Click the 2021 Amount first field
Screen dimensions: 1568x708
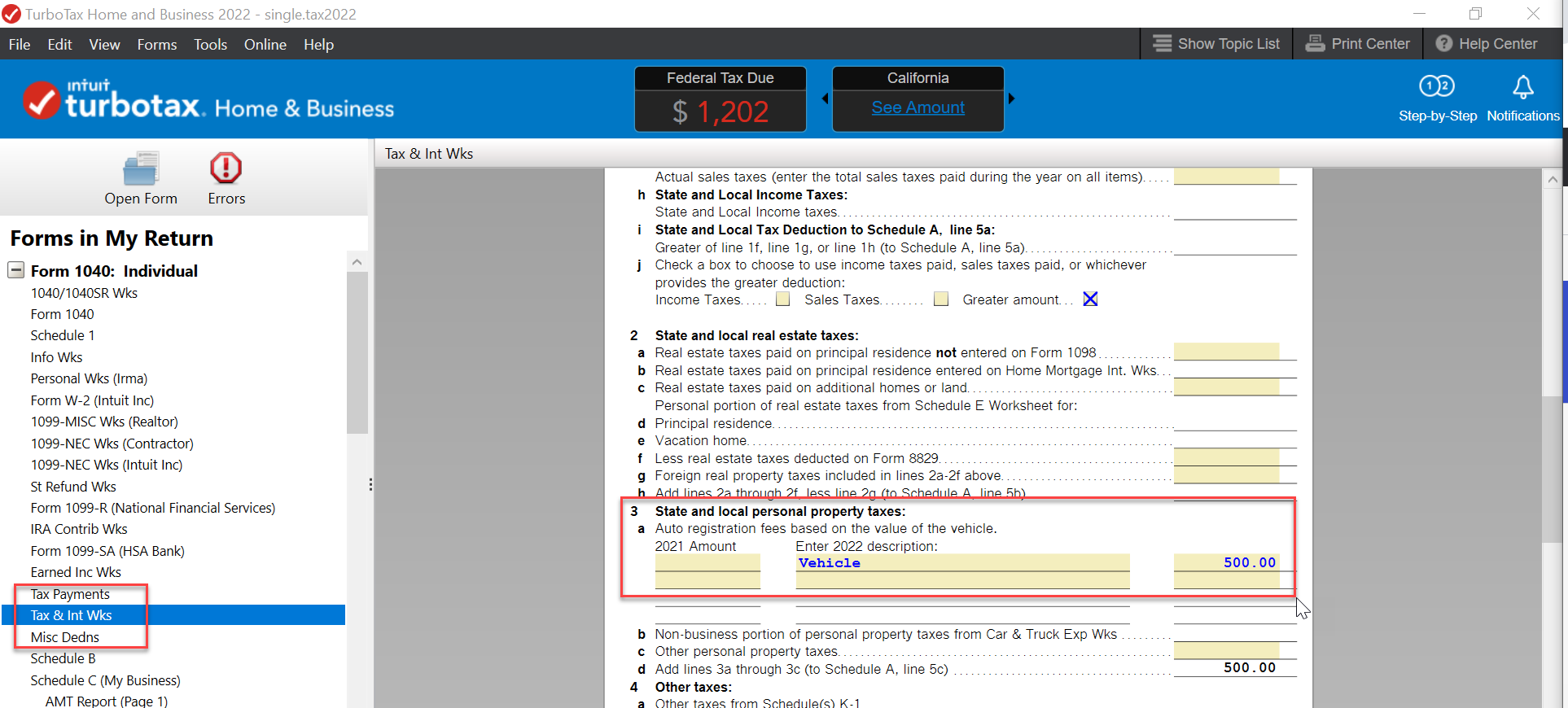707,562
